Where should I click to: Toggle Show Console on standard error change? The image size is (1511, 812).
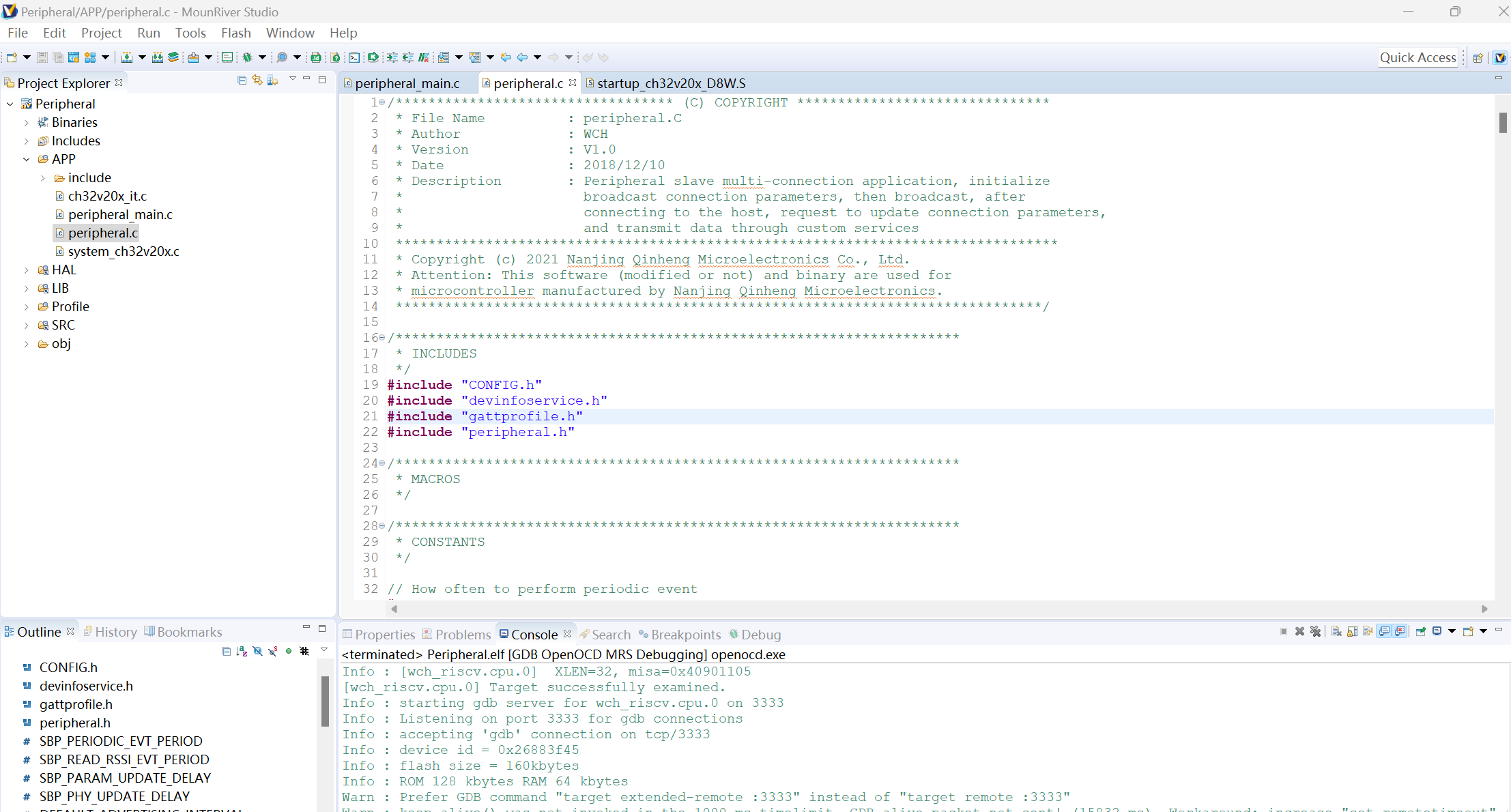click(x=1400, y=632)
